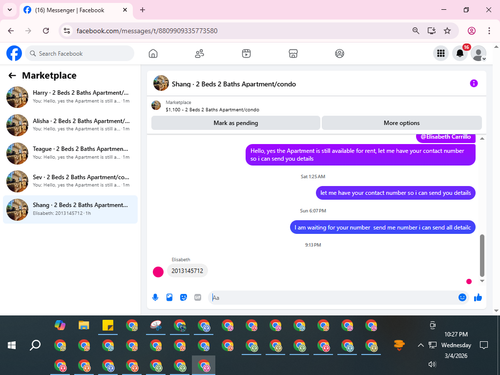
Task: View site information icon in address bar
Action: (x=67, y=31)
